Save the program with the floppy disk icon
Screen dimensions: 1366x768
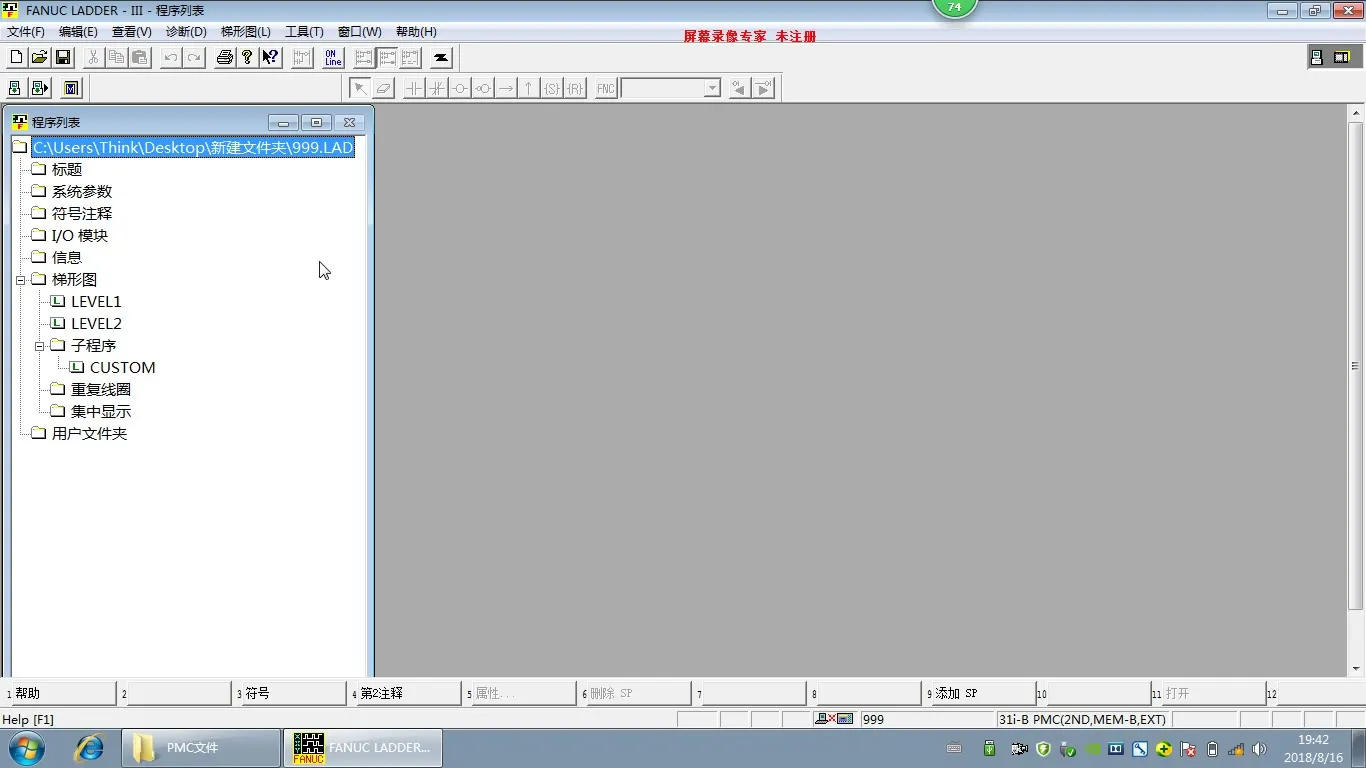[x=63, y=58]
